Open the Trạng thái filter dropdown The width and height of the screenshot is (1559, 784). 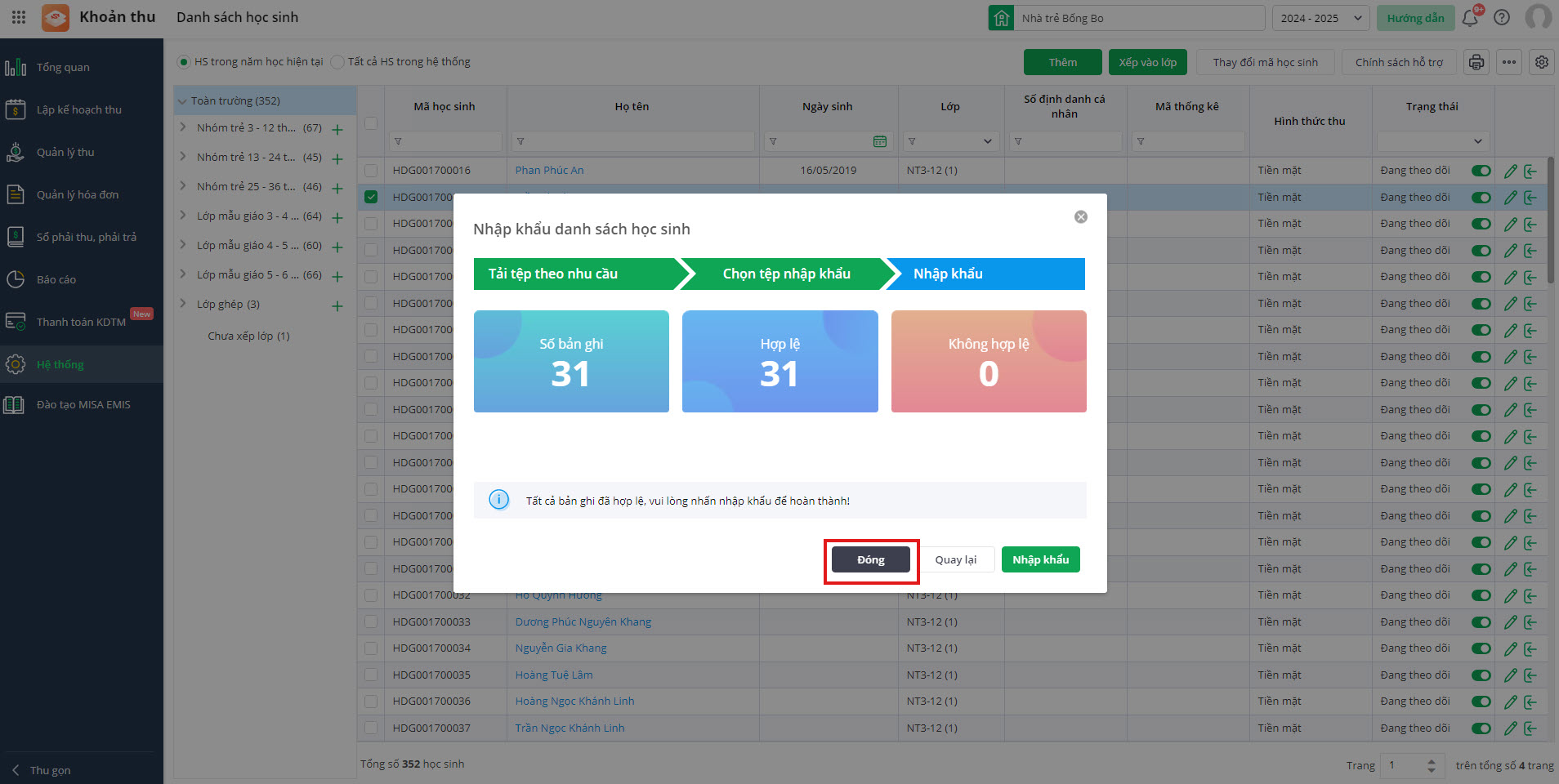coord(1433,141)
